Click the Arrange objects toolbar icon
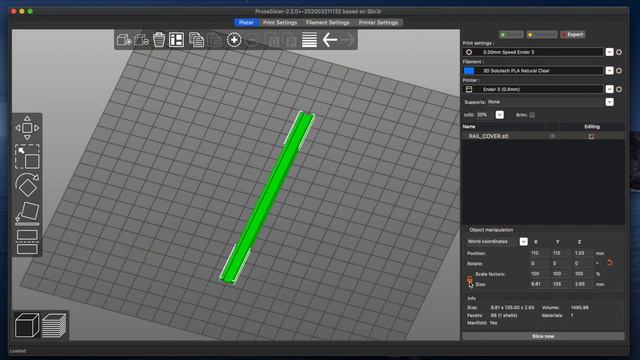This screenshot has width=640, height=360. [176, 40]
